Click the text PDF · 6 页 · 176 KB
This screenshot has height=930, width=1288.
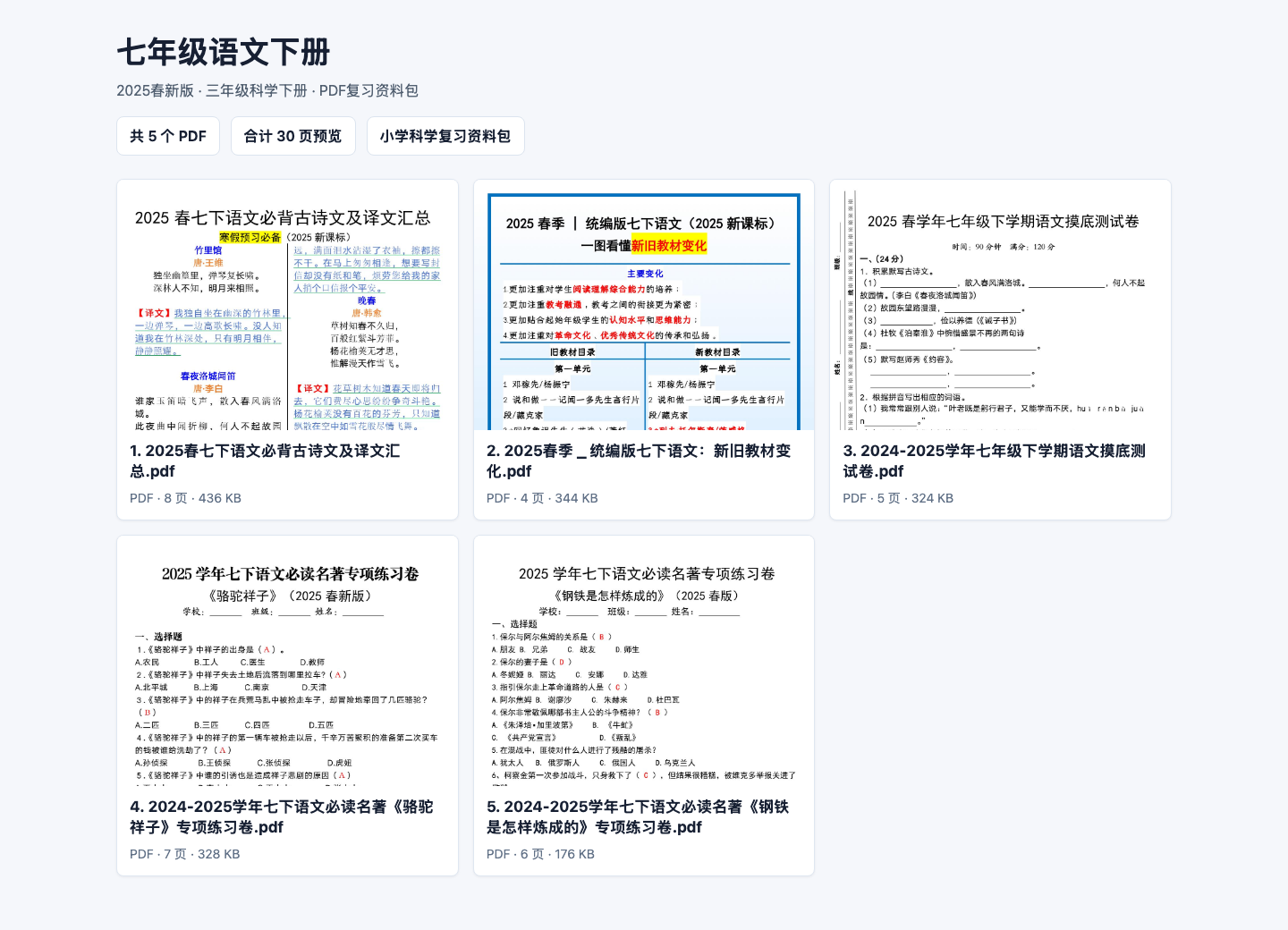click(540, 854)
